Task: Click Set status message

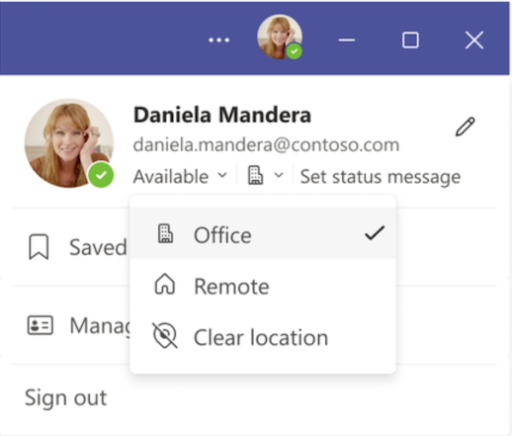Action: click(x=380, y=177)
